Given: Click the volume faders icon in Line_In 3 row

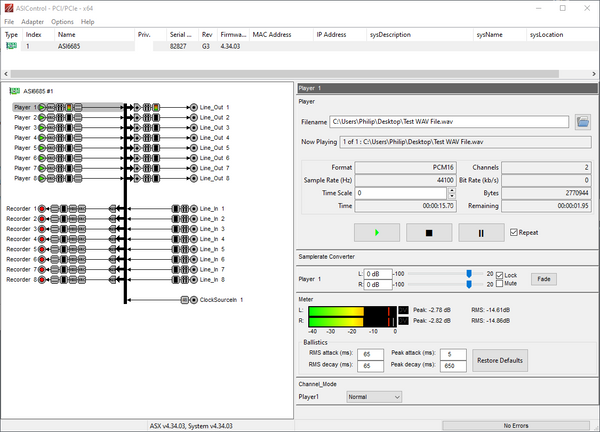Looking at the screenshot, I should 185,229.
